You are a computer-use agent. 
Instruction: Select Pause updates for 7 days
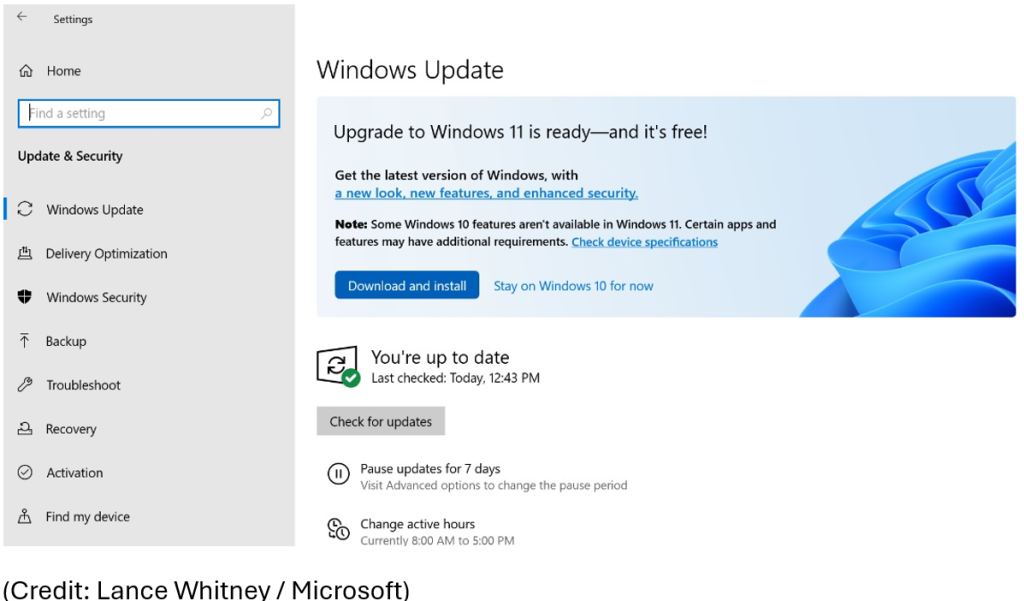pyautogui.click(x=430, y=468)
